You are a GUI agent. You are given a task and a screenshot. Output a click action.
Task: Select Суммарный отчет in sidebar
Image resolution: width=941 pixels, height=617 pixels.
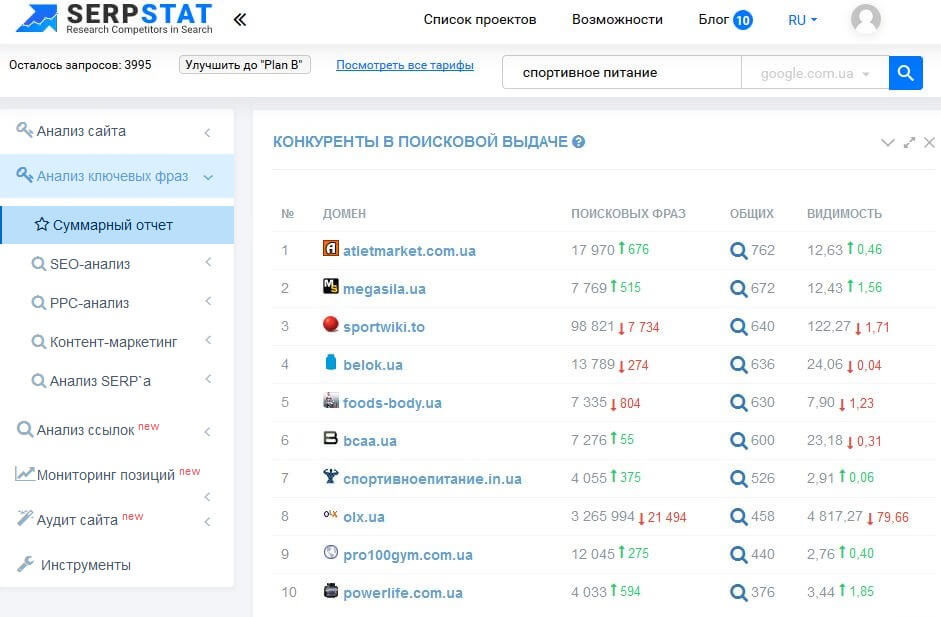(118, 225)
